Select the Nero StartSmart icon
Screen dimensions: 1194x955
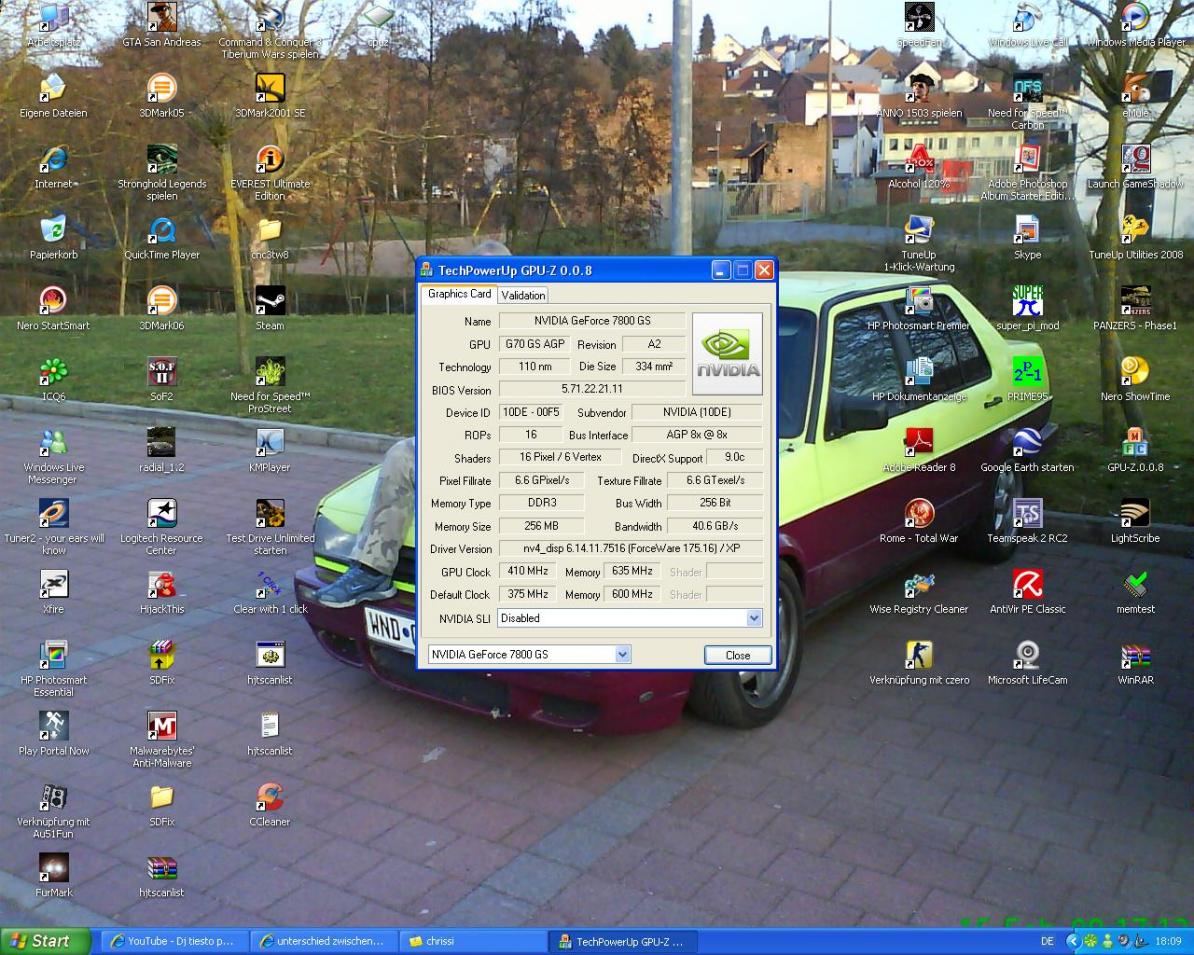point(53,301)
